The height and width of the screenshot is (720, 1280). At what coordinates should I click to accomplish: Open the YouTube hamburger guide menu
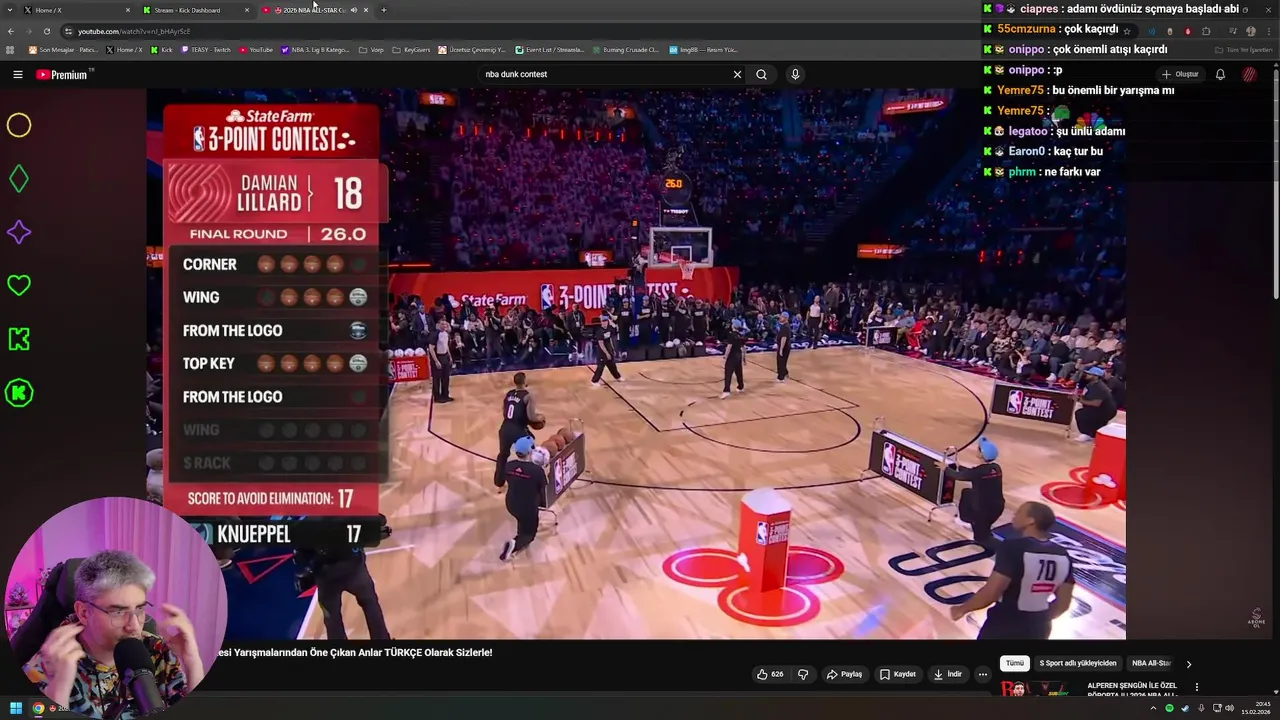(17, 74)
